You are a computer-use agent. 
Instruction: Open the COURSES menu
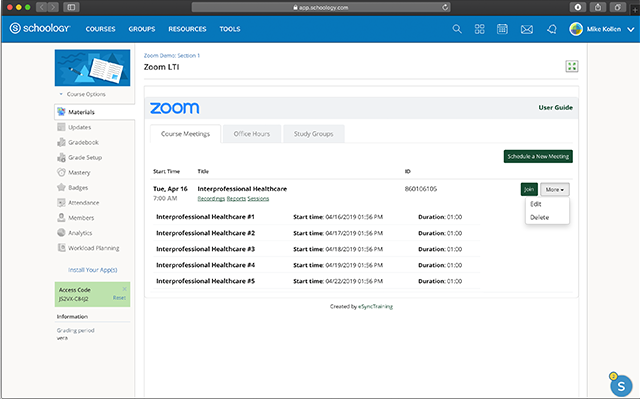pyautogui.click(x=100, y=29)
